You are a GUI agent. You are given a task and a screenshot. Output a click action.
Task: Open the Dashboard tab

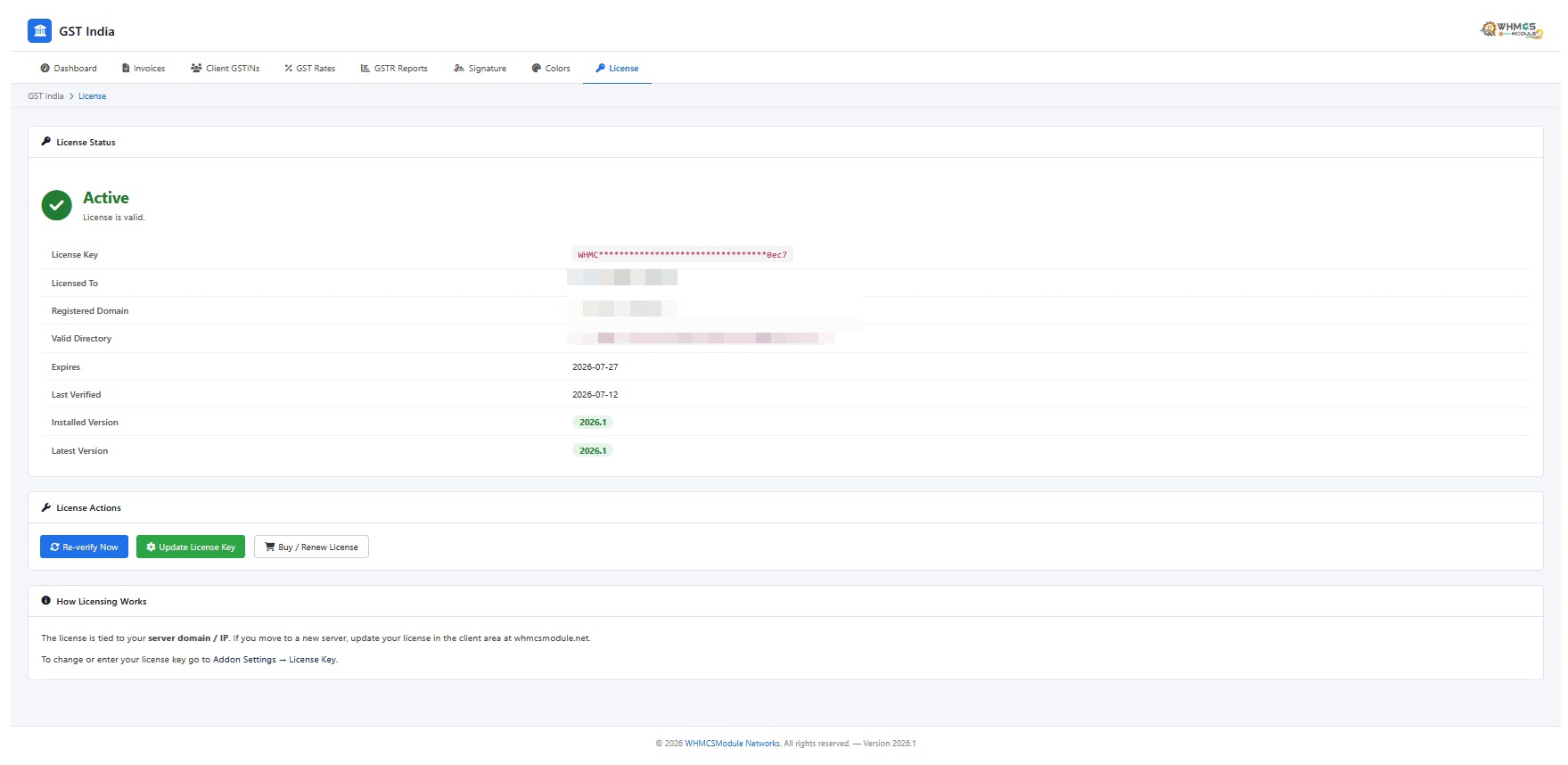[69, 68]
